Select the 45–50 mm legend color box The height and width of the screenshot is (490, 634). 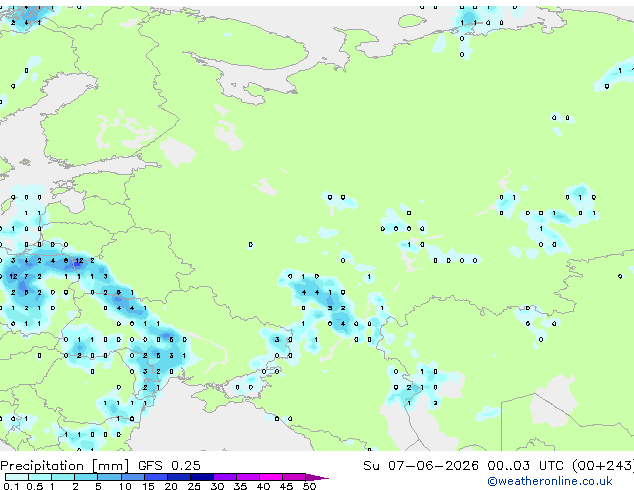point(294,477)
